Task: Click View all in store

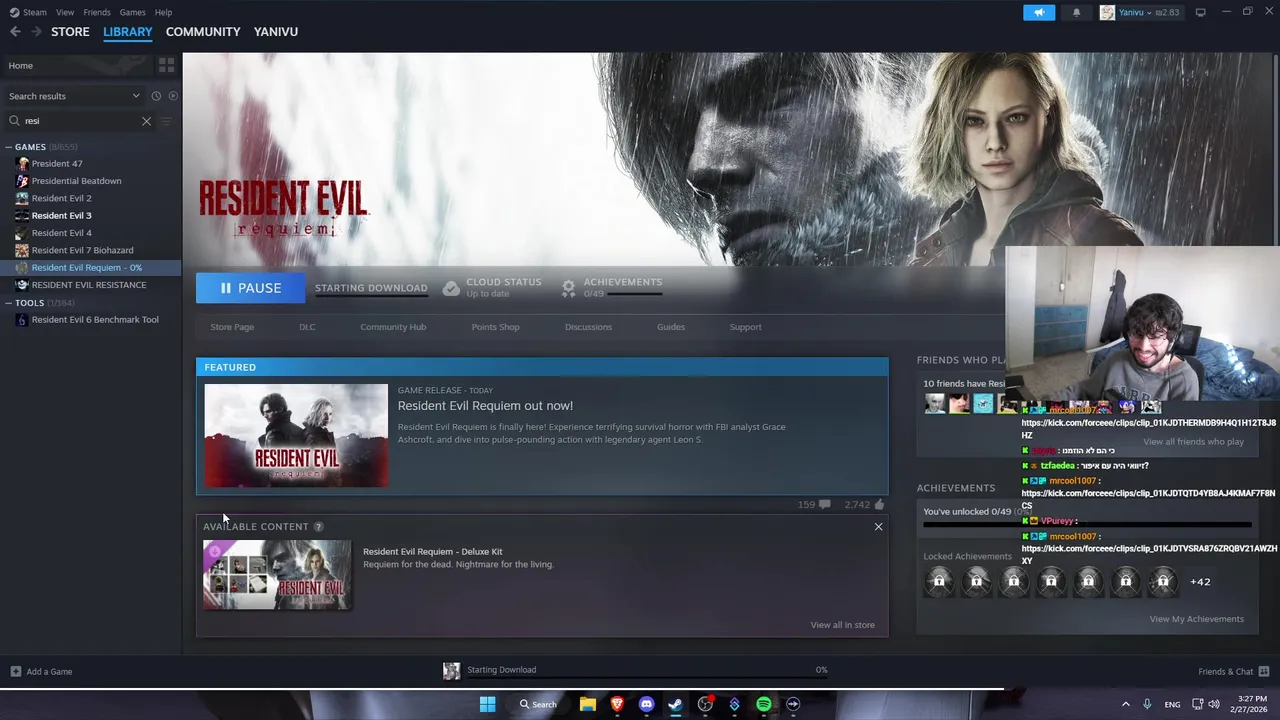Action: tap(842, 625)
